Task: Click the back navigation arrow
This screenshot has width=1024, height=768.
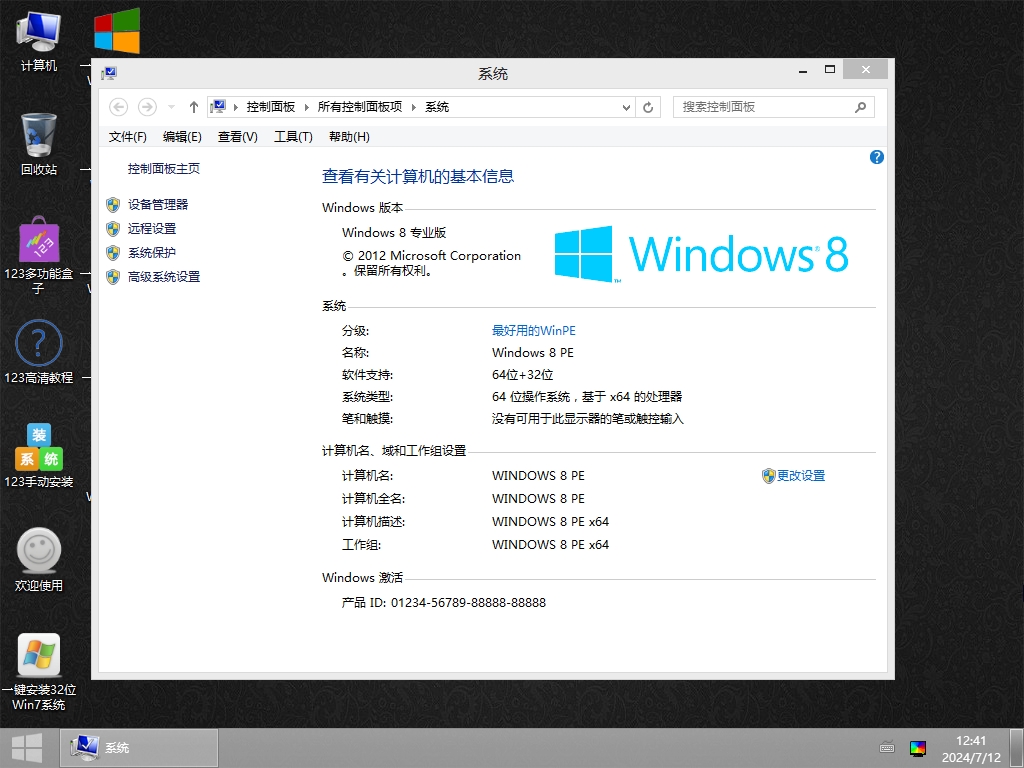Action: [x=118, y=106]
